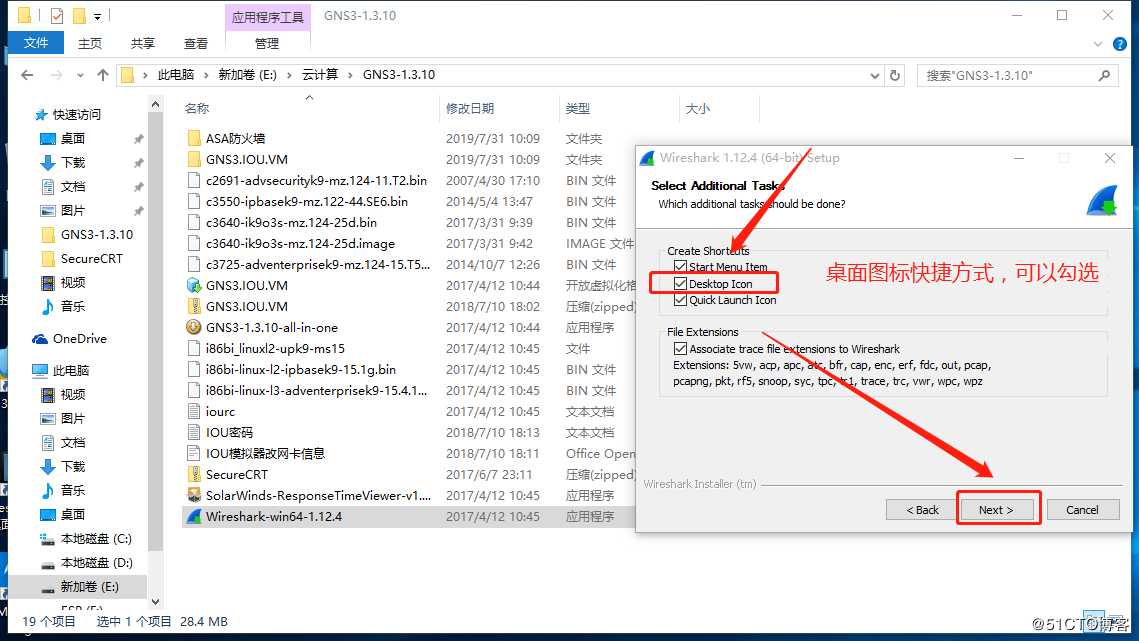Screen dimensions: 1139x641
Task: Select the GNS3.IOU.VM virtualization package icon
Action: pyautogui.click(x=194, y=286)
